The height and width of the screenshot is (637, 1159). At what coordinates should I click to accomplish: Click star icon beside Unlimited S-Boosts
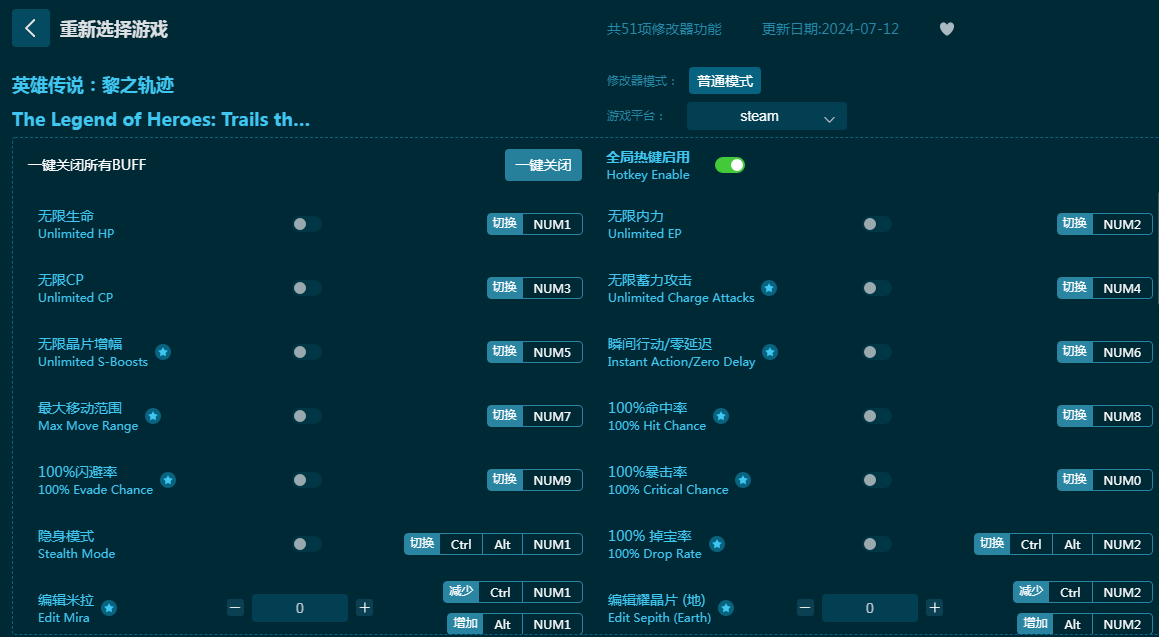pyautogui.click(x=163, y=352)
